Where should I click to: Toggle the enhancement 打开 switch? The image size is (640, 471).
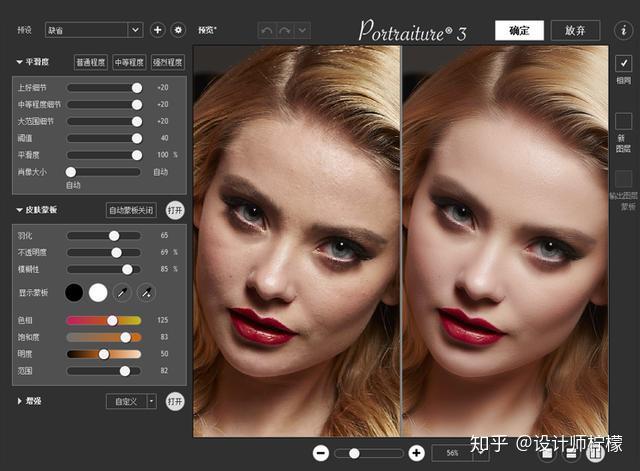pos(175,401)
